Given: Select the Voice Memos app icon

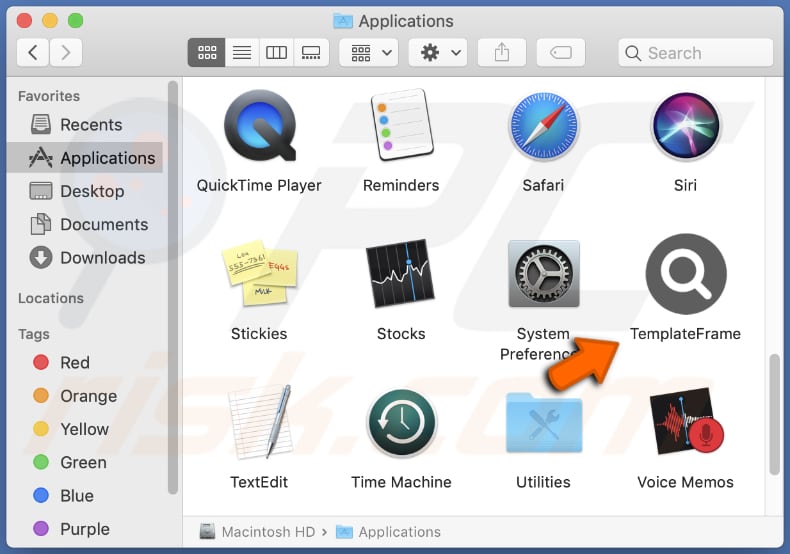Looking at the screenshot, I should (686, 422).
